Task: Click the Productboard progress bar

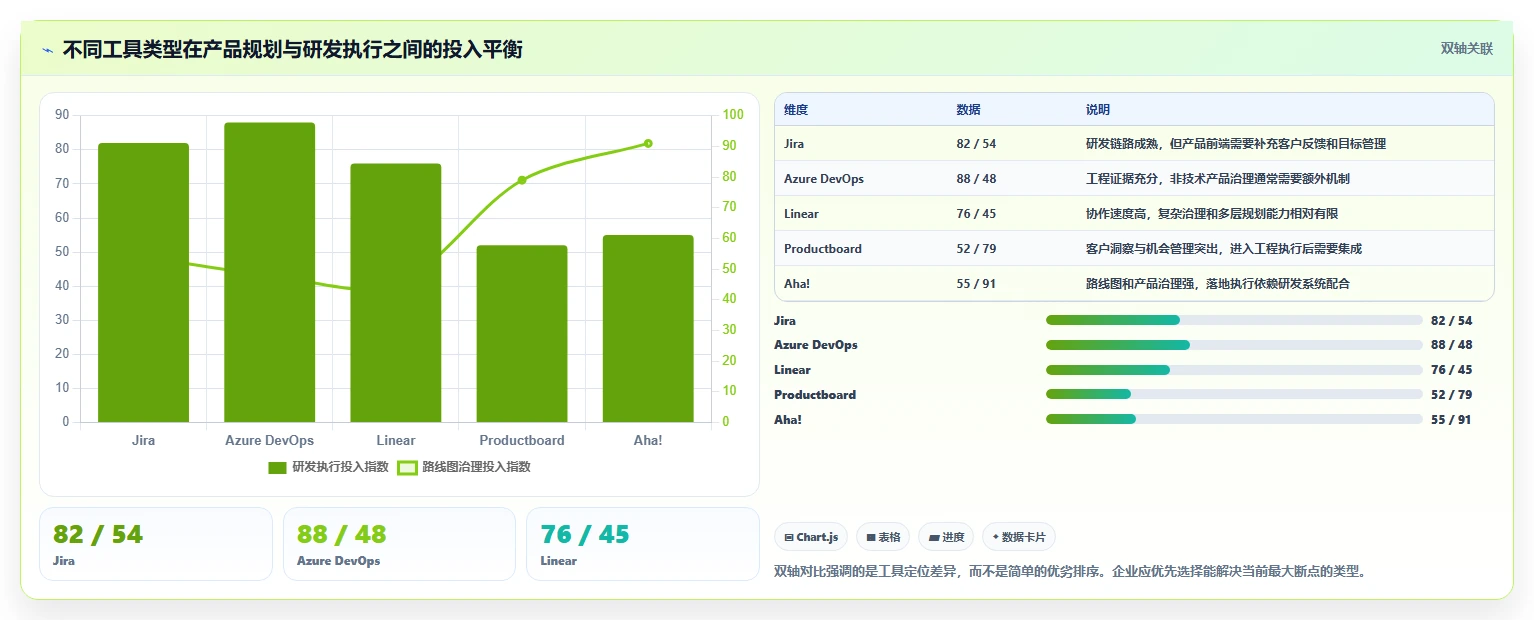Action: coord(1234,395)
